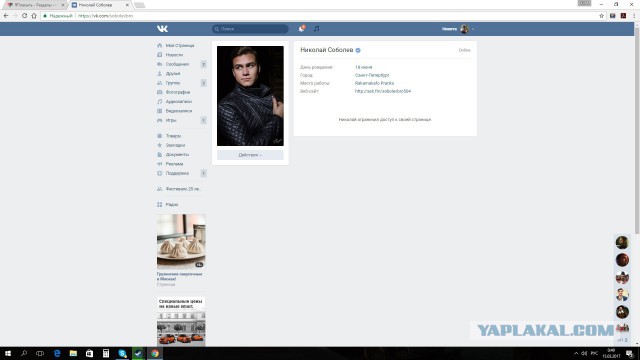
Task: Open a new browser tab
Action: 140,5
